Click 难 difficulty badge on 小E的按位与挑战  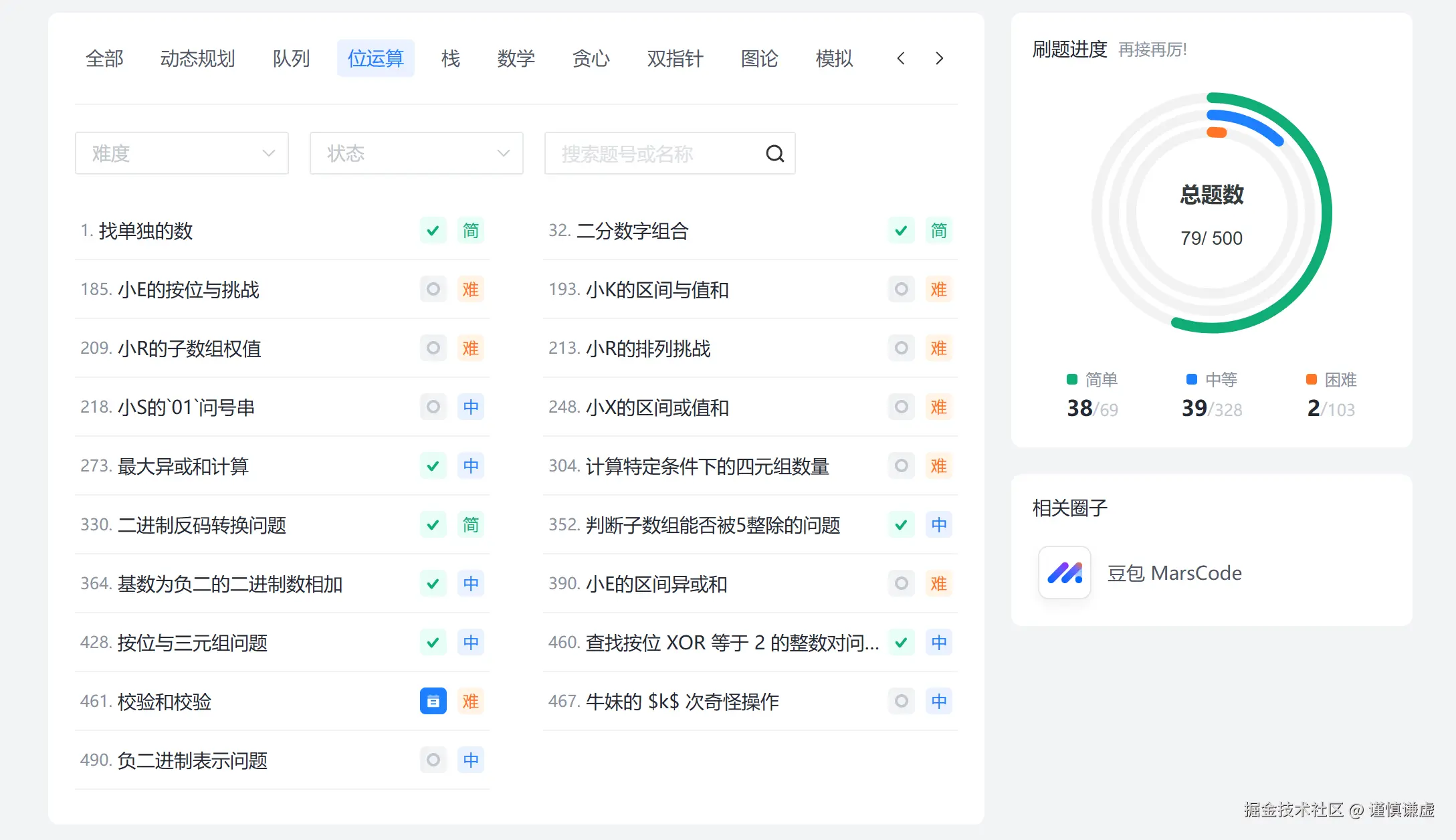coord(470,290)
